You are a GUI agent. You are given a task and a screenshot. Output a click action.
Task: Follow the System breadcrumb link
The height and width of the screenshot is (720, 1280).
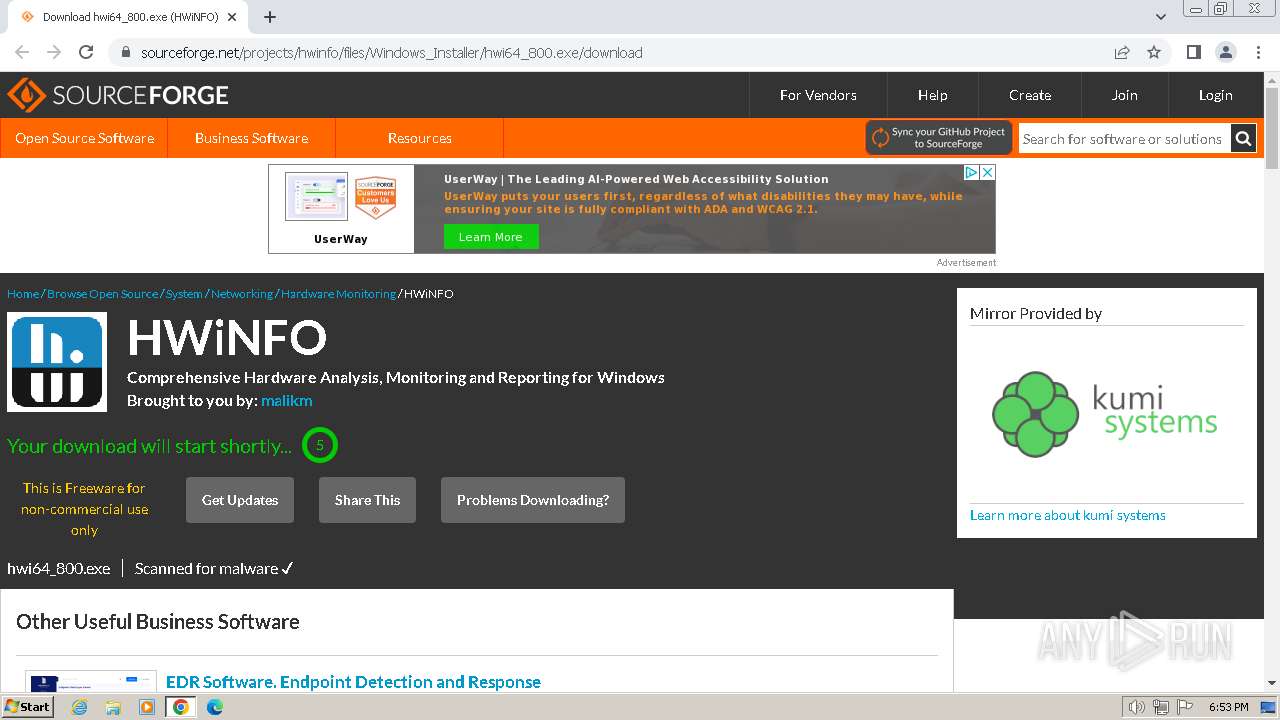[x=184, y=293]
